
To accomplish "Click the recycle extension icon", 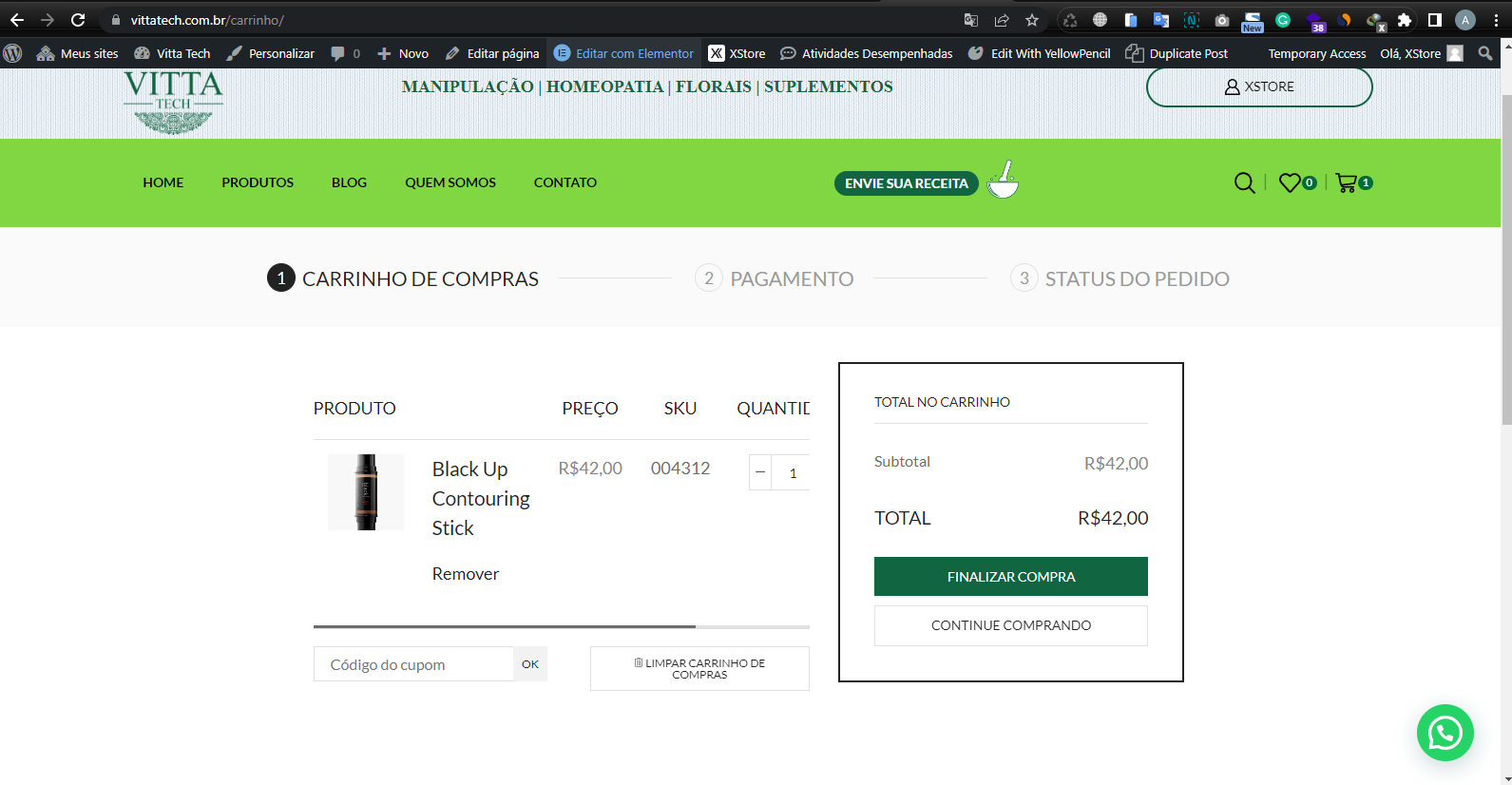I will point(1070,20).
